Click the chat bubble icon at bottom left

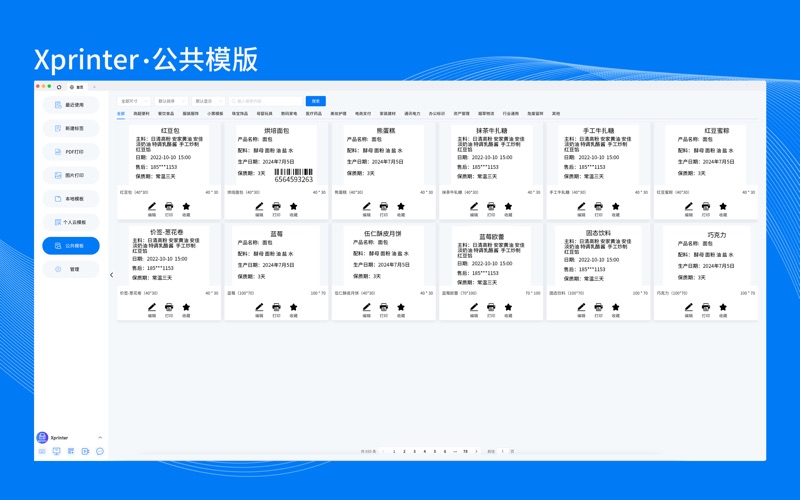click(99, 452)
